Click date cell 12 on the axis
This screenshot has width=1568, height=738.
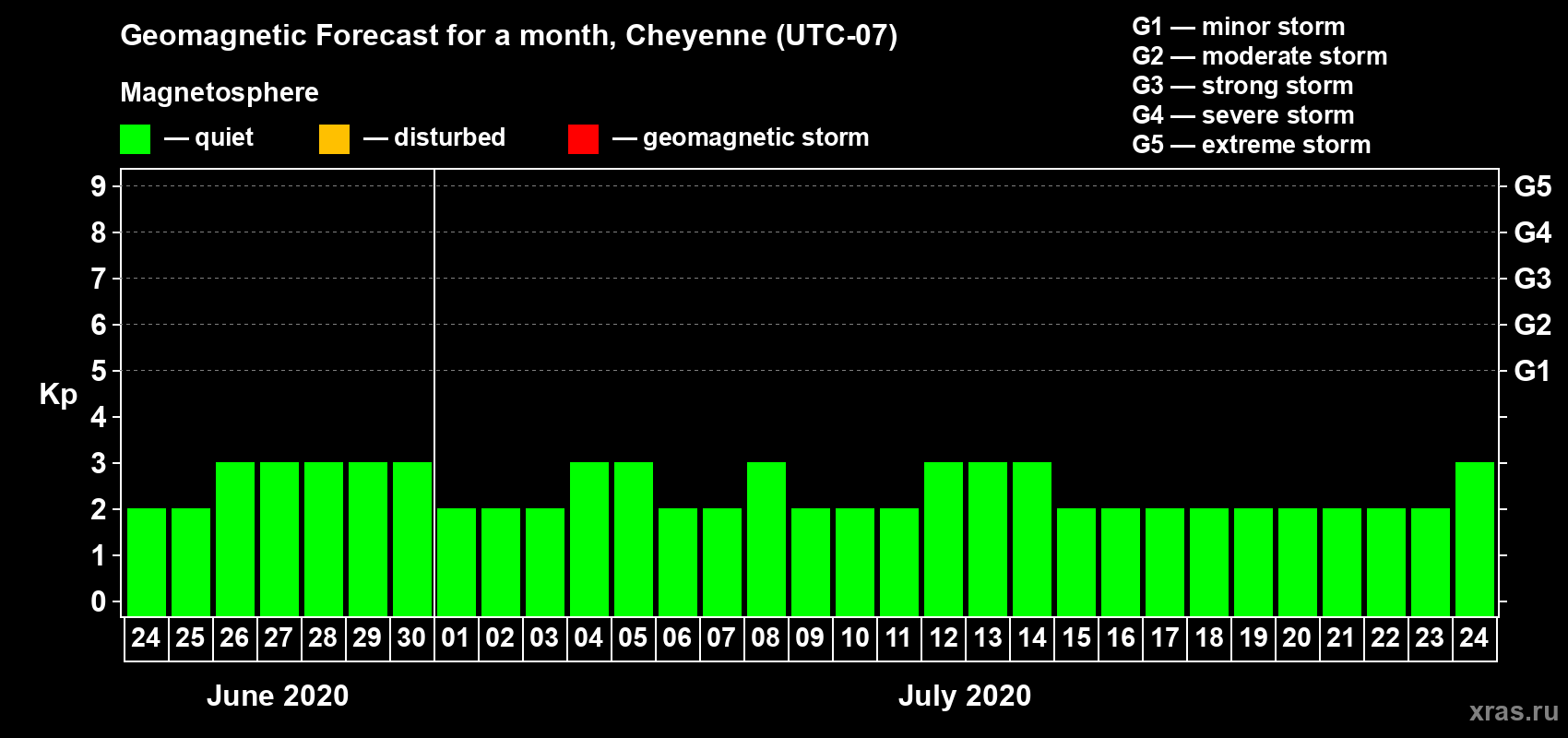coord(944,638)
